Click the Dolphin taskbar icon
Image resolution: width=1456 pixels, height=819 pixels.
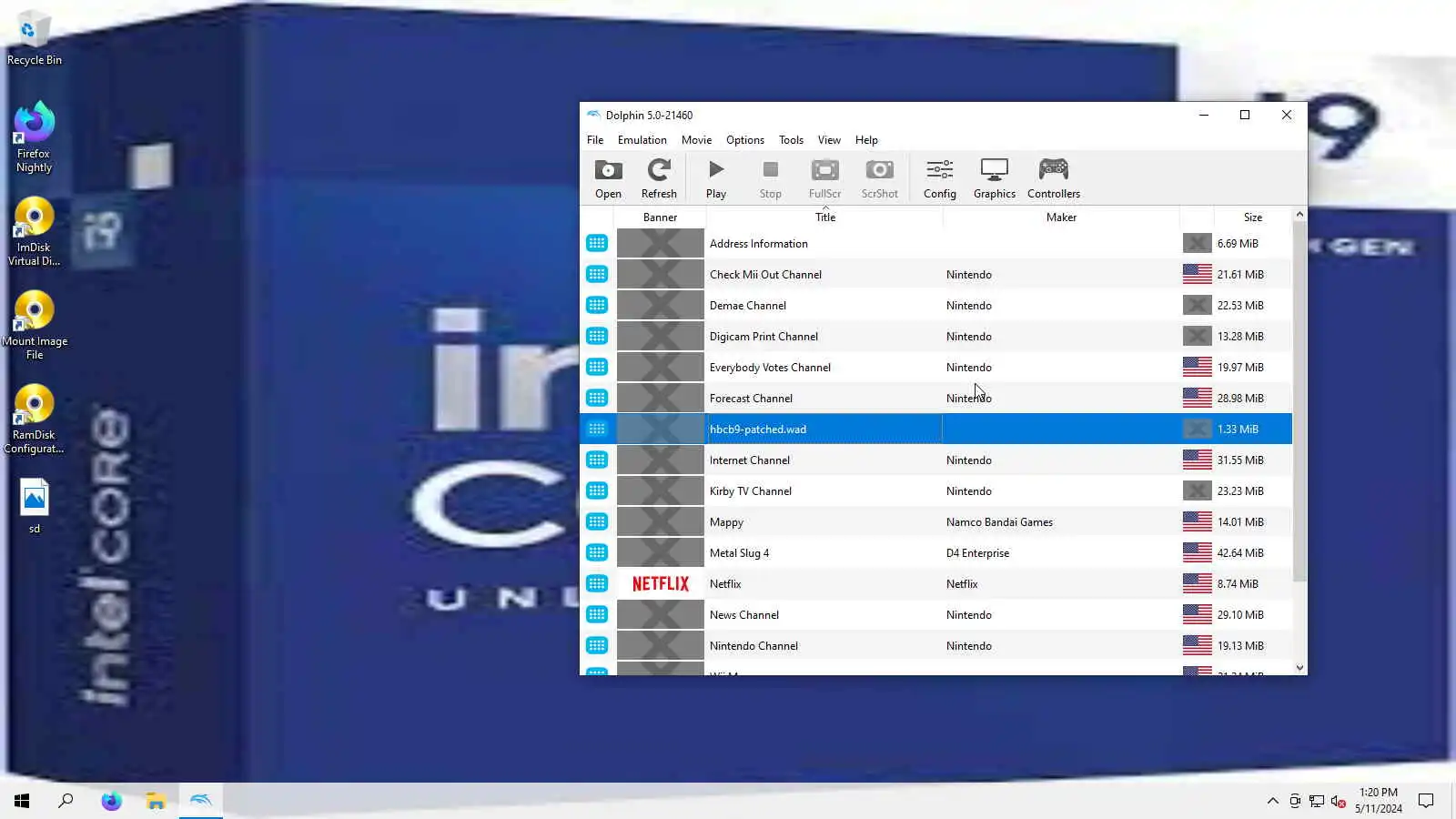pos(200,801)
